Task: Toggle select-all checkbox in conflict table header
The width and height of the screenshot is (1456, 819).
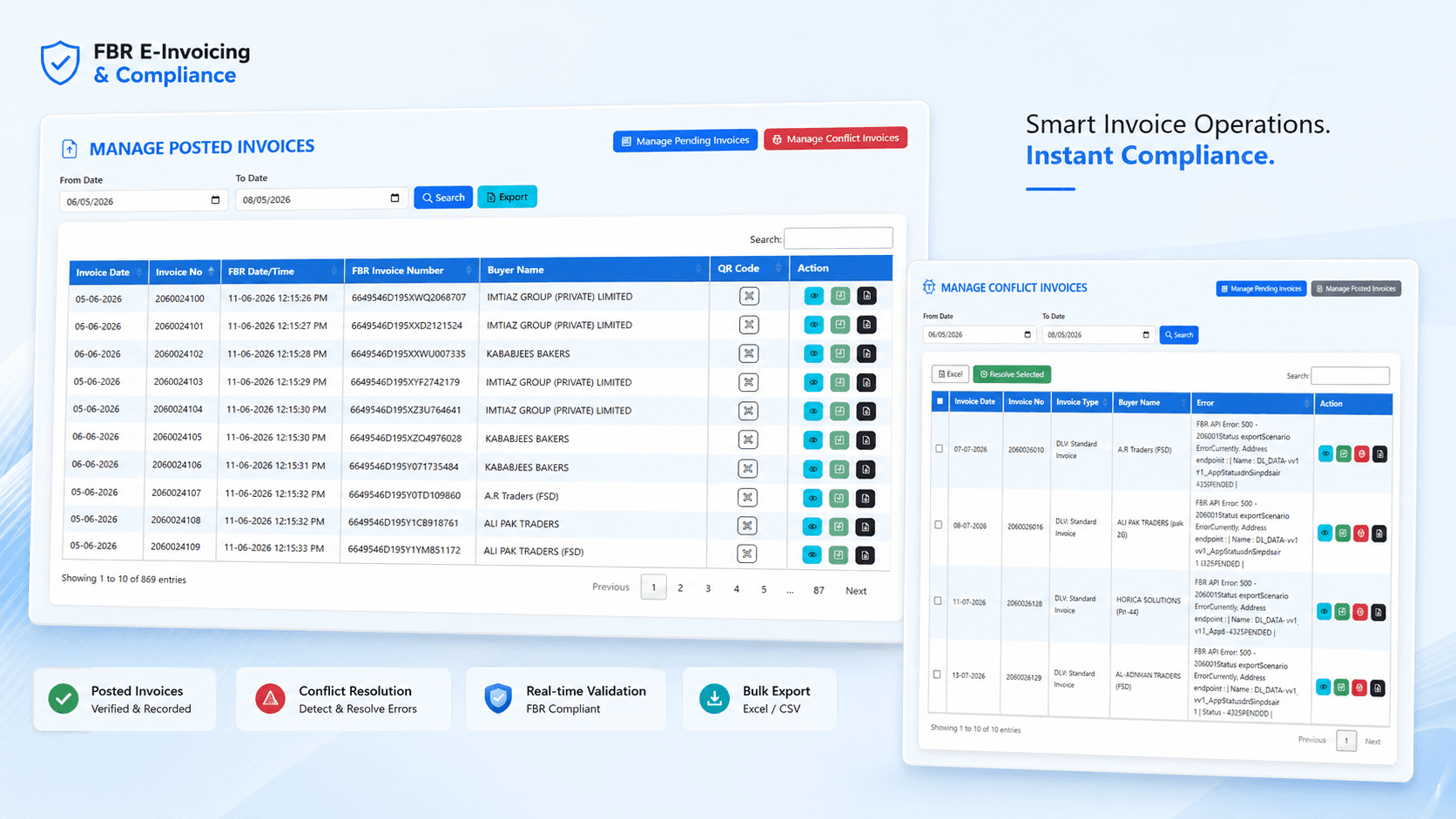Action: [940, 401]
